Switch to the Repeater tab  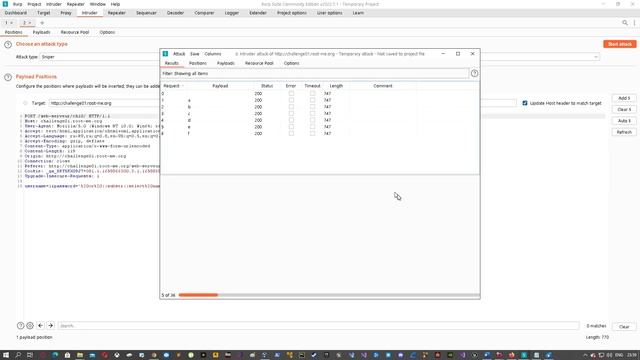[x=116, y=13]
